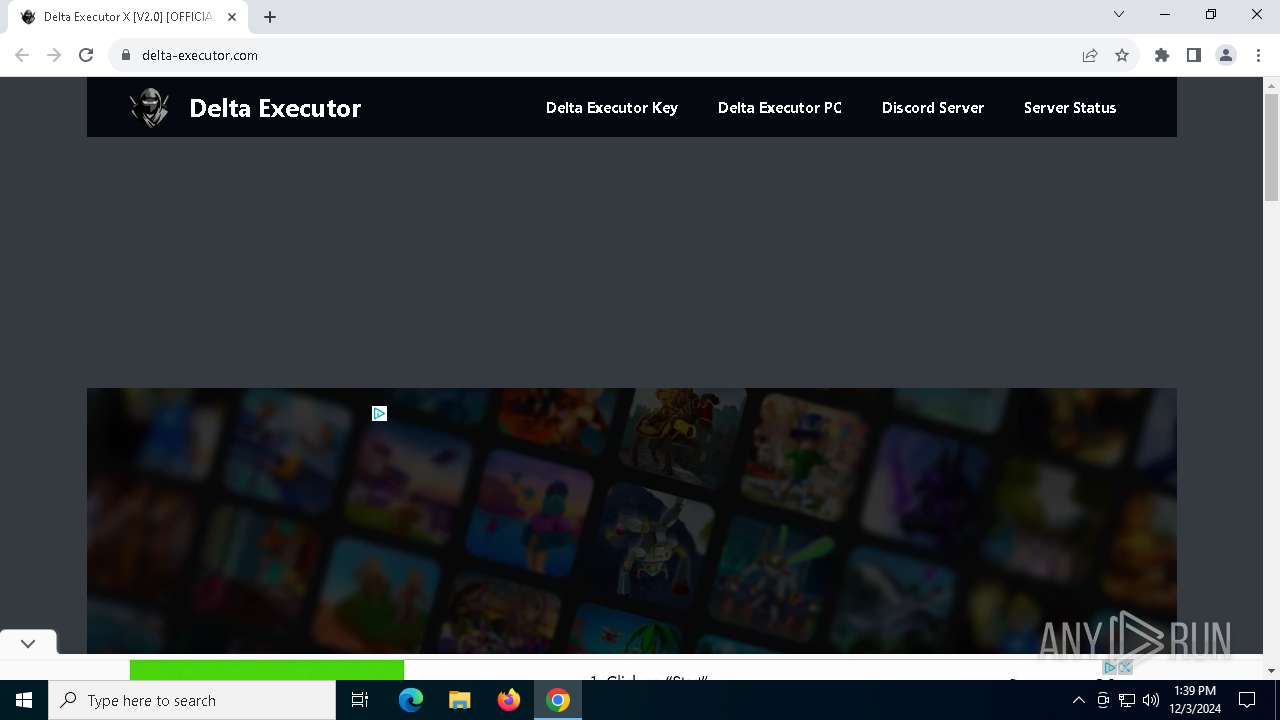Open volume control tray icon
1280x720 pixels.
(1151, 700)
